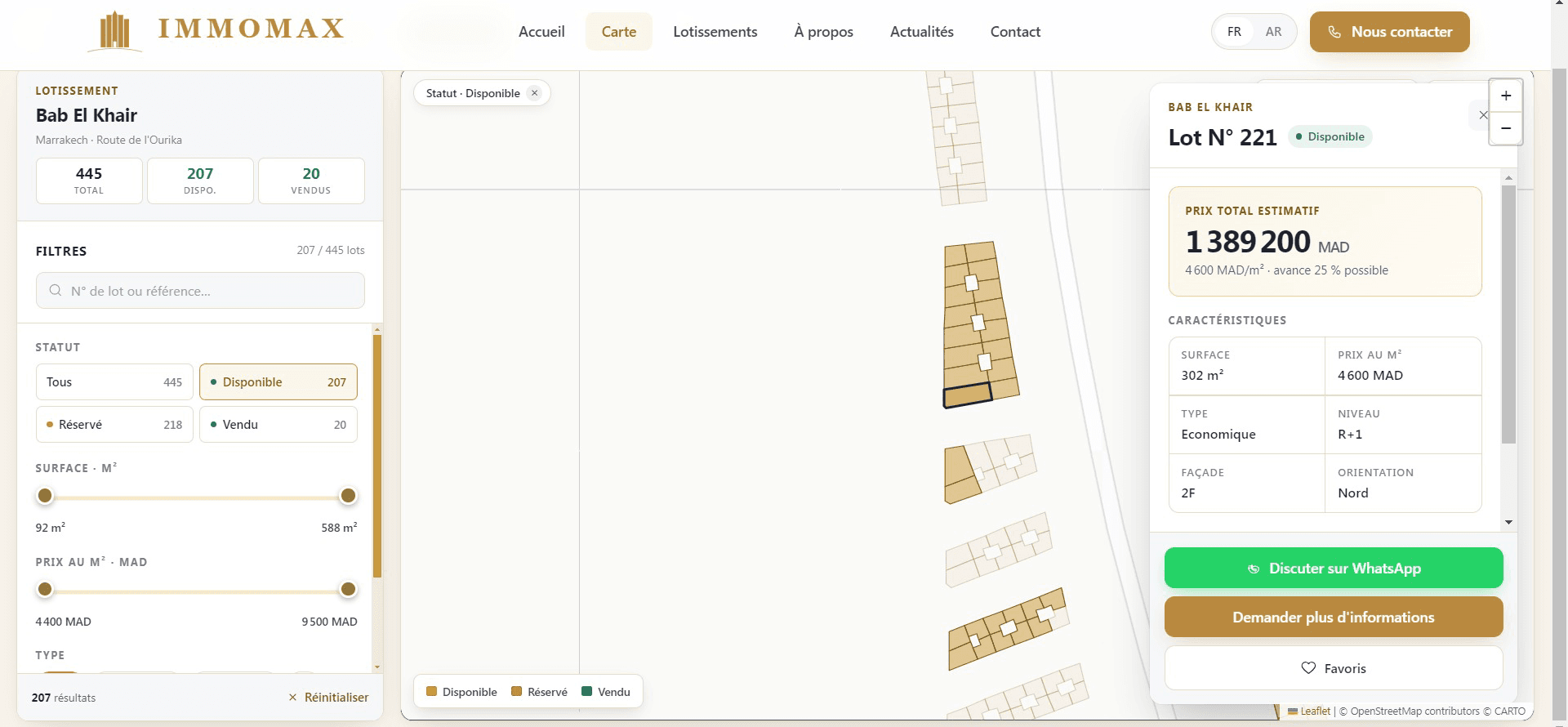Click the heart icon on Favoris

tap(1308, 668)
